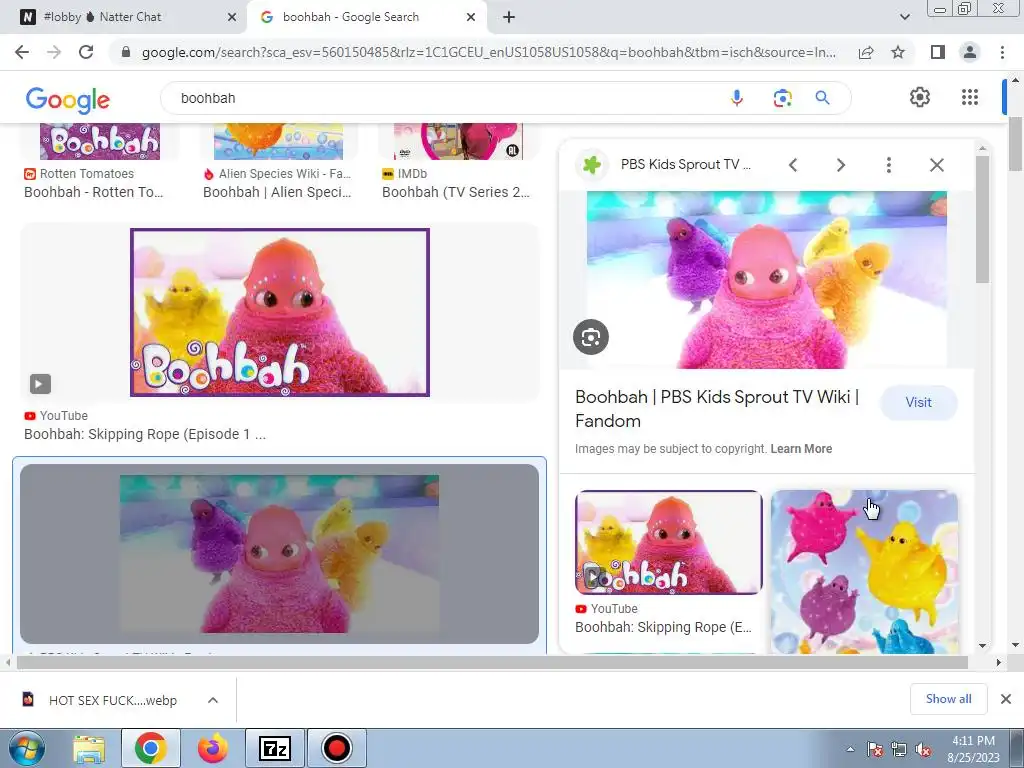Open the Chrome profile avatar
1024x768 pixels.
pyautogui.click(x=970, y=52)
